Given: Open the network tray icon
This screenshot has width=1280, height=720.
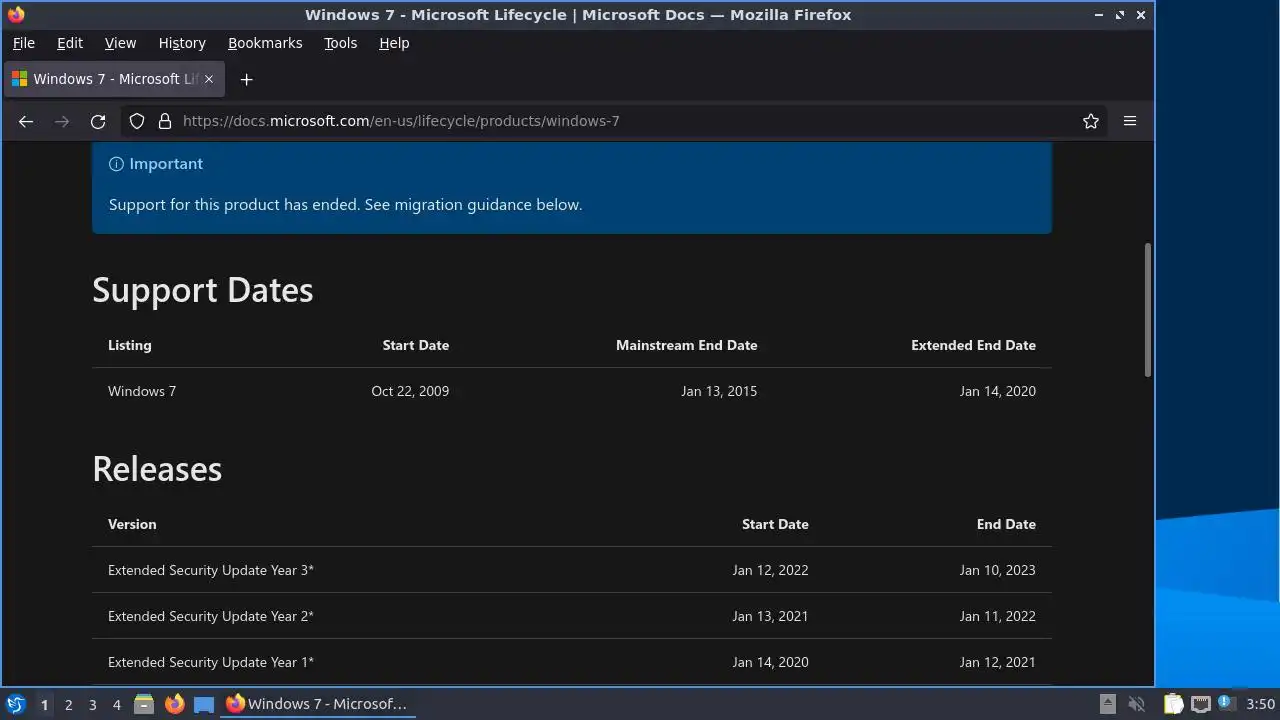Looking at the screenshot, I should (1200, 704).
